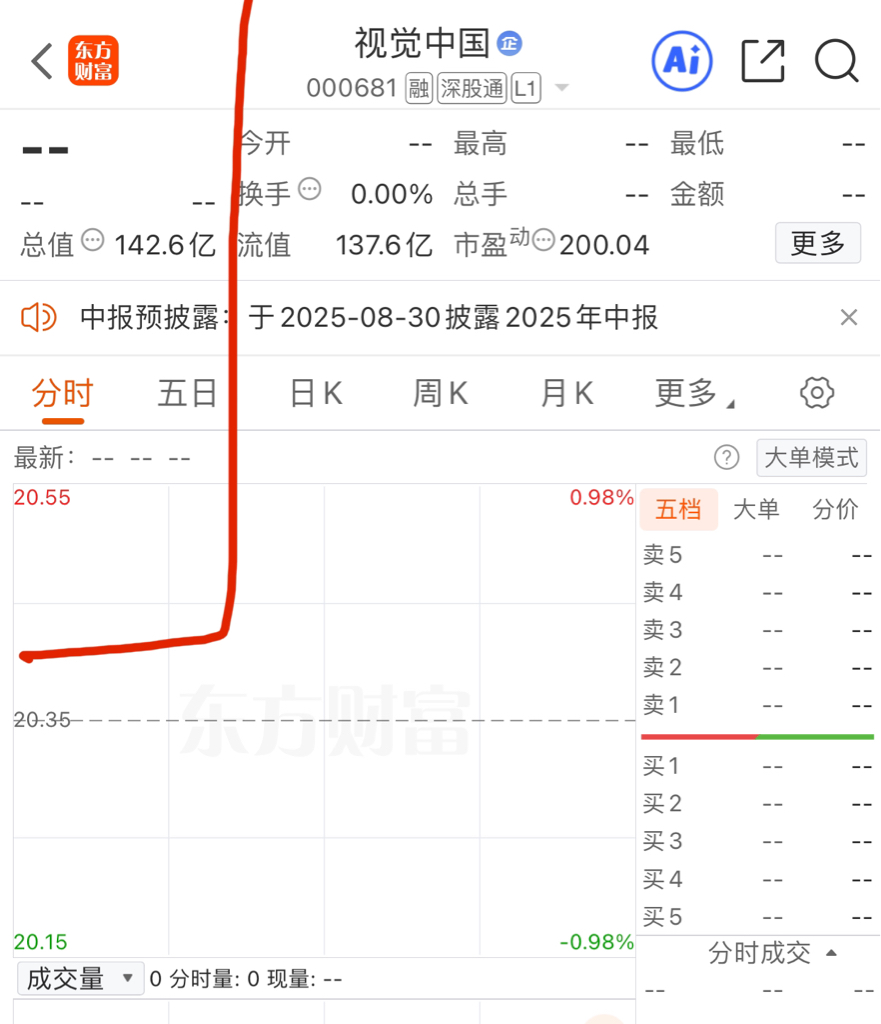Tap the back arrow icon
This screenshot has width=881, height=1024.
[x=42, y=61]
